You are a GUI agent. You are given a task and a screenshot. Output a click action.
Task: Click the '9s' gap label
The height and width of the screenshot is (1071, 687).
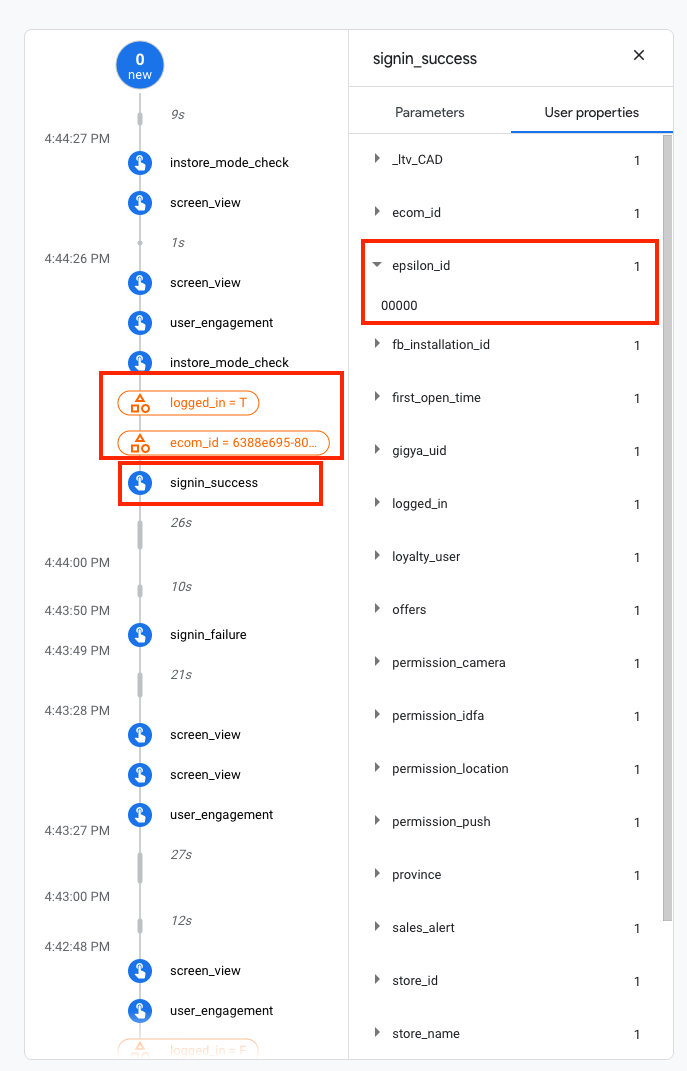click(178, 115)
